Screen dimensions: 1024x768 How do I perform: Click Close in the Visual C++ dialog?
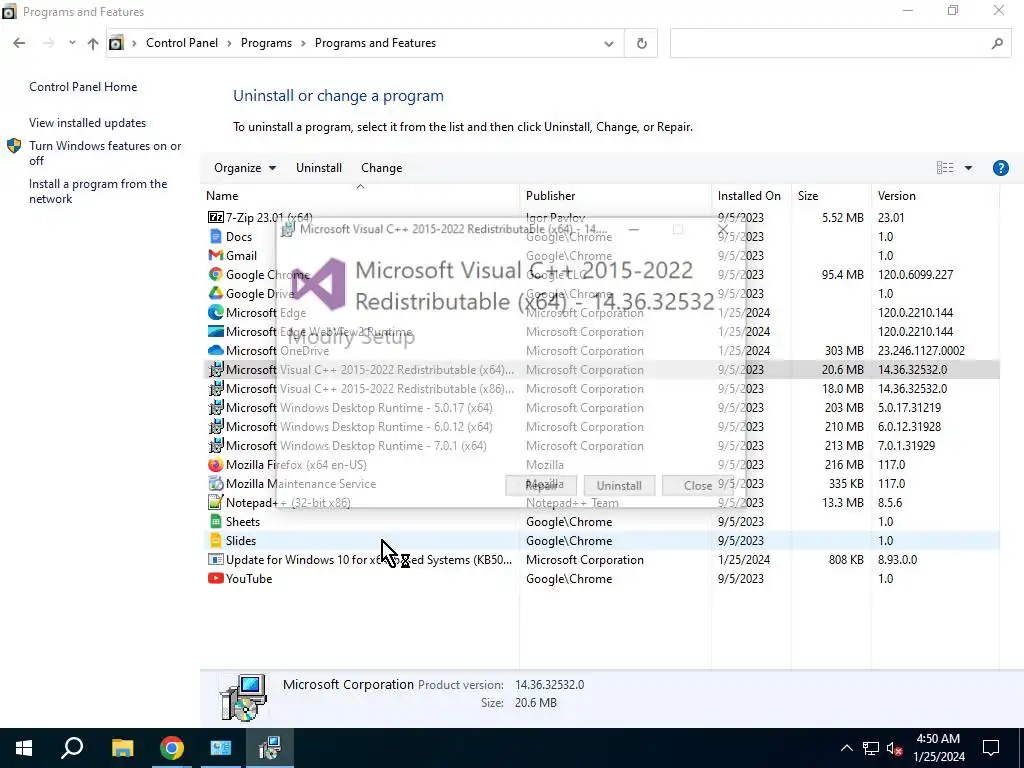(697, 485)
